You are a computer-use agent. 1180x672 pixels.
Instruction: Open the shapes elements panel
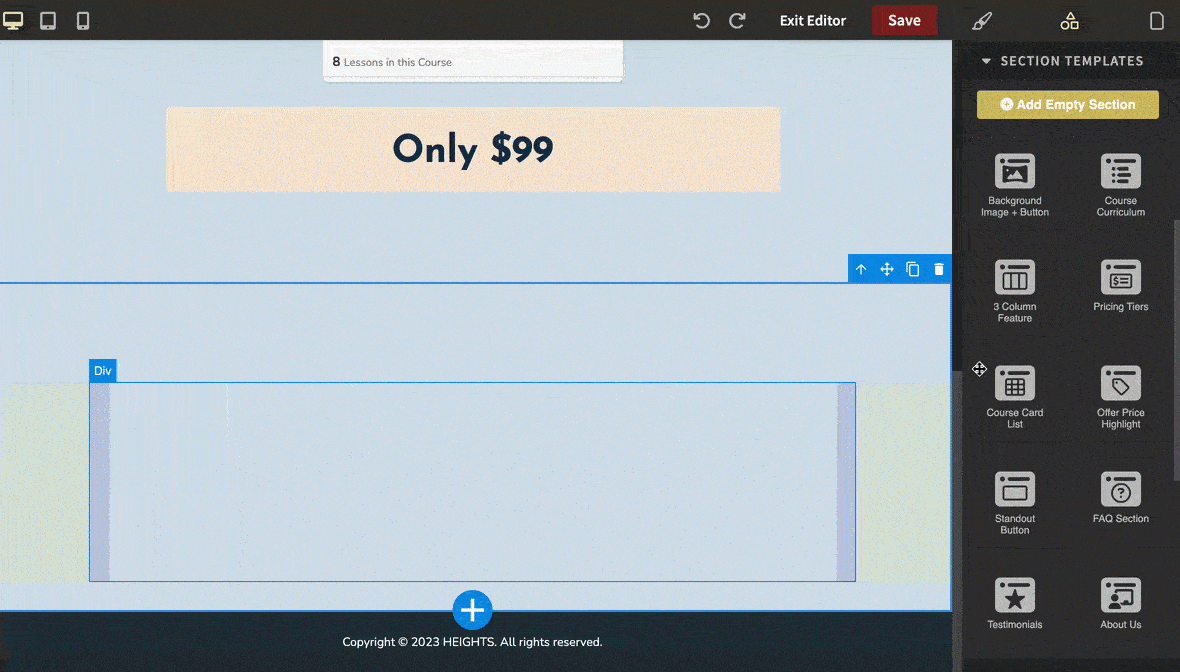1069,20
